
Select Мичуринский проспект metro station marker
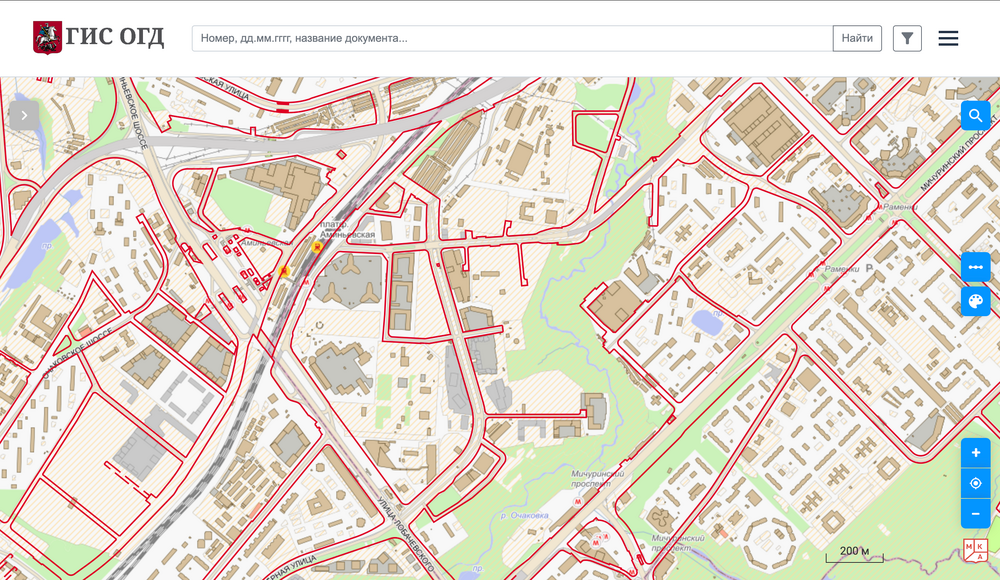(578, 502)
